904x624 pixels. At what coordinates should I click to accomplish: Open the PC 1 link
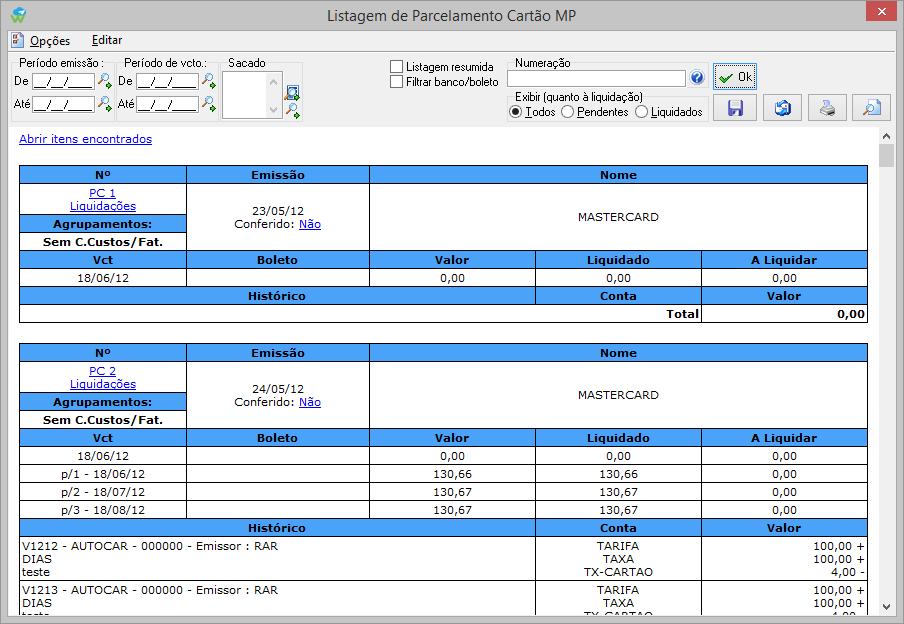(102, 193)
